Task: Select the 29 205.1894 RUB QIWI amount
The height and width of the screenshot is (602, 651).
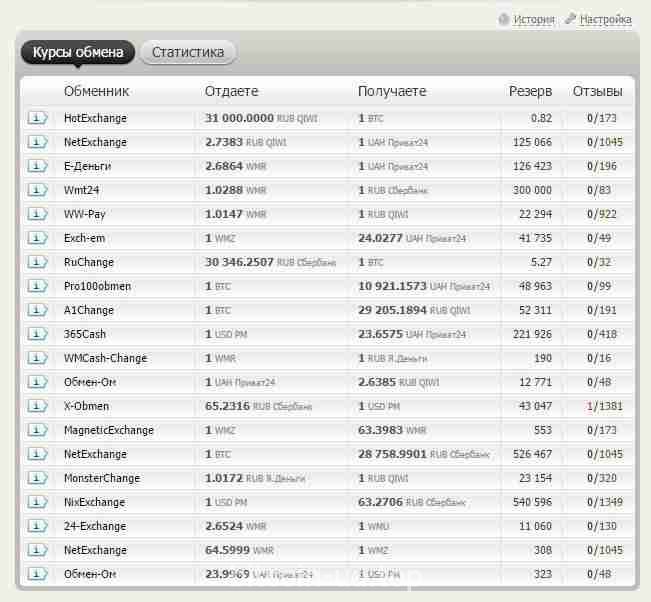Action: [x=414, y=310]
